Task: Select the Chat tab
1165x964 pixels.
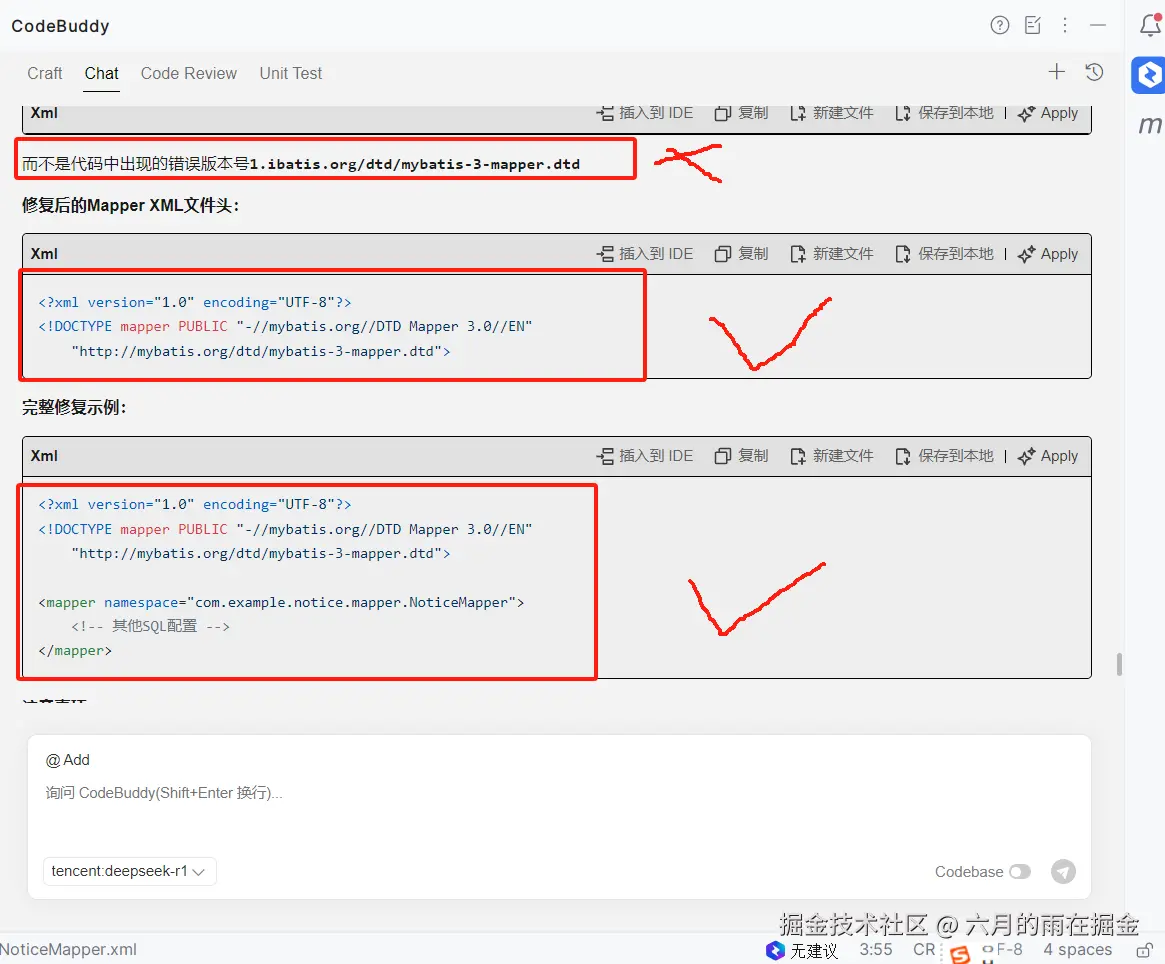Action: coord(101,74)
